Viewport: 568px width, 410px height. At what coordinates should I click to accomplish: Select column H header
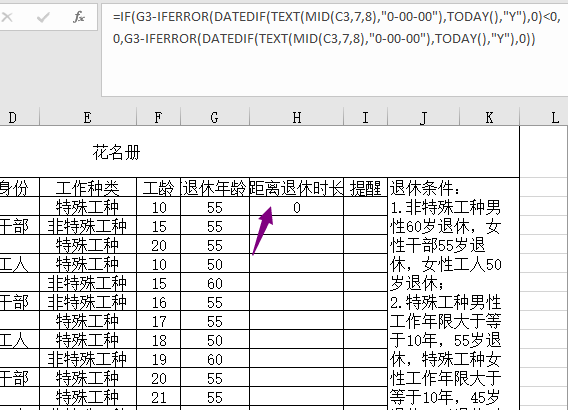[x=296, y=118]
